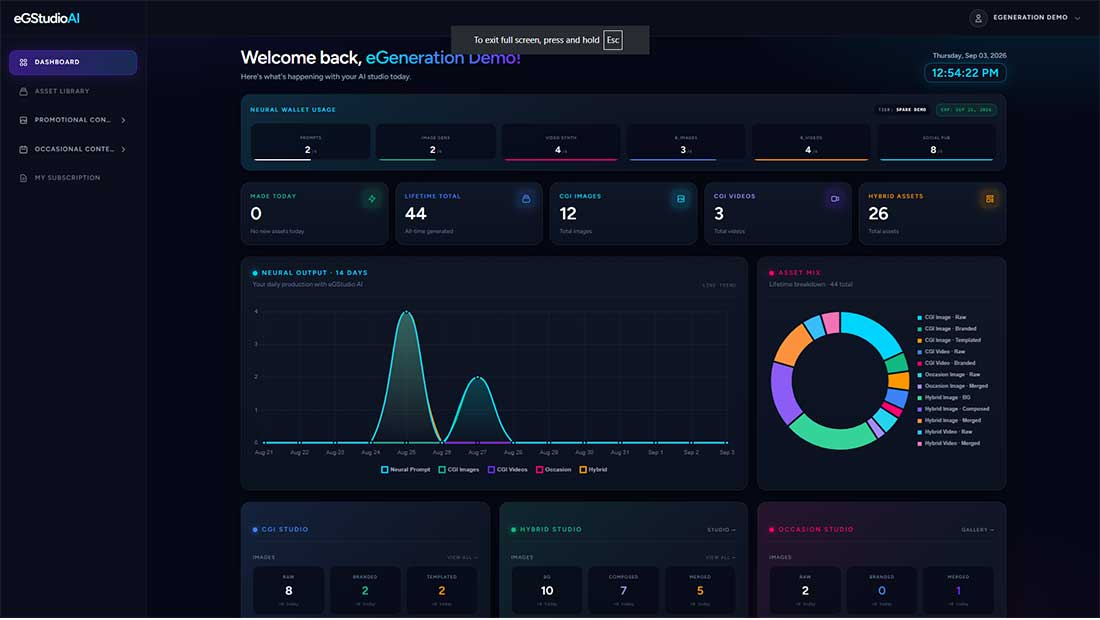This screenshot has width=1100, height=620.
Task: Select the Image Gens wallet usage tile
Action: tap(436, 143)
